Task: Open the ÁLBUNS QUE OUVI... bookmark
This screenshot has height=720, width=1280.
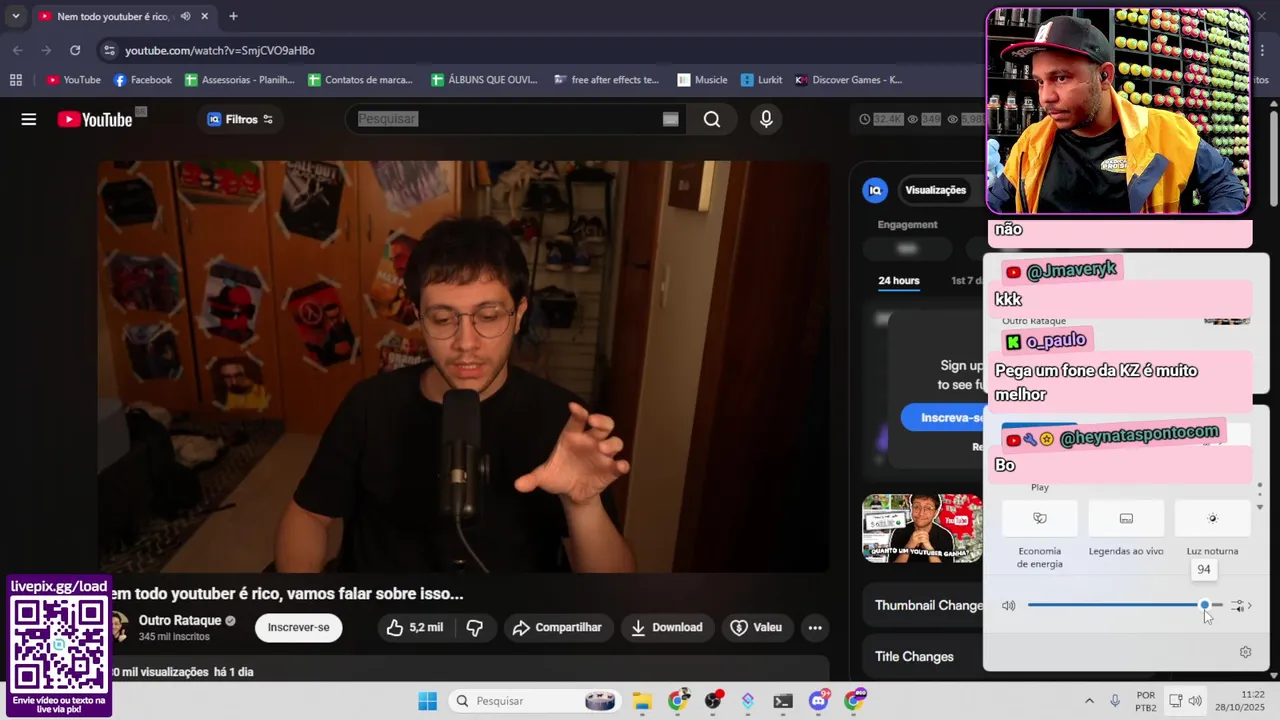Action: tap(484, 80)
